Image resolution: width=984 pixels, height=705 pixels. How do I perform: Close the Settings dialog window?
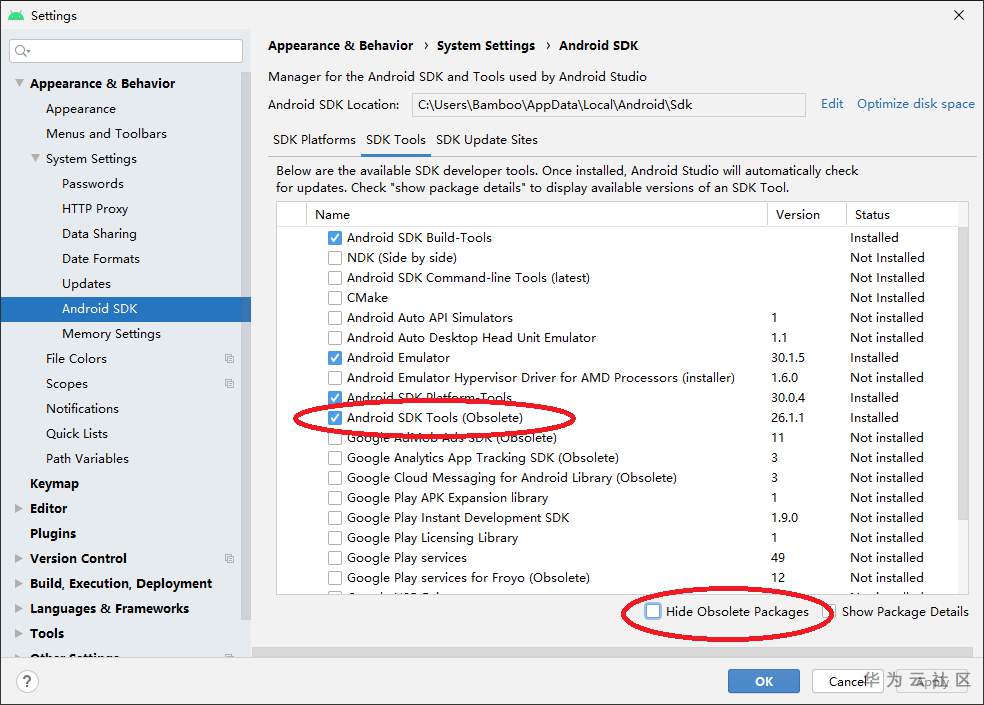pyautogui.click(x=959, y=15)
